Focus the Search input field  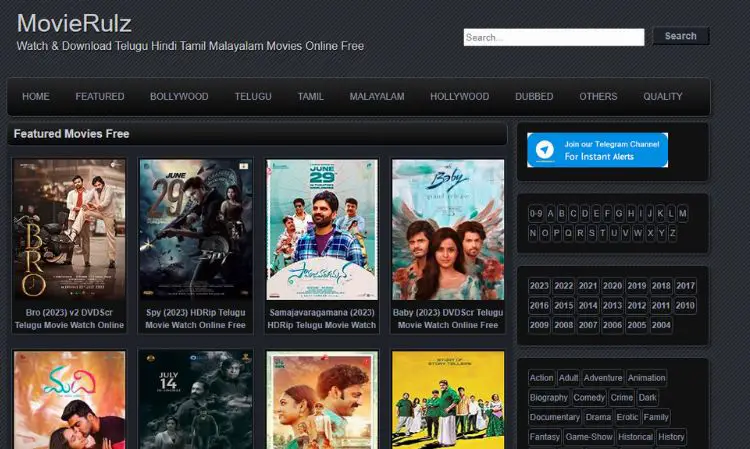click(x=554, y=37)
